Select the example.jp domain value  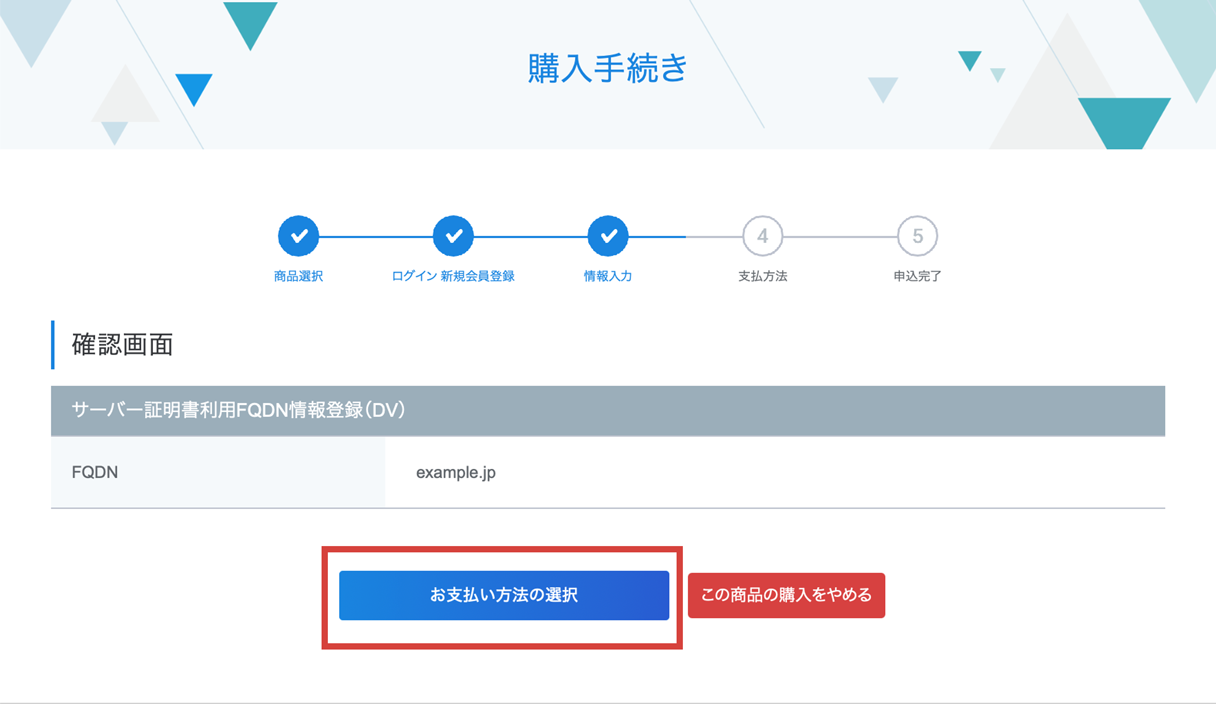(x=456, y=472)
